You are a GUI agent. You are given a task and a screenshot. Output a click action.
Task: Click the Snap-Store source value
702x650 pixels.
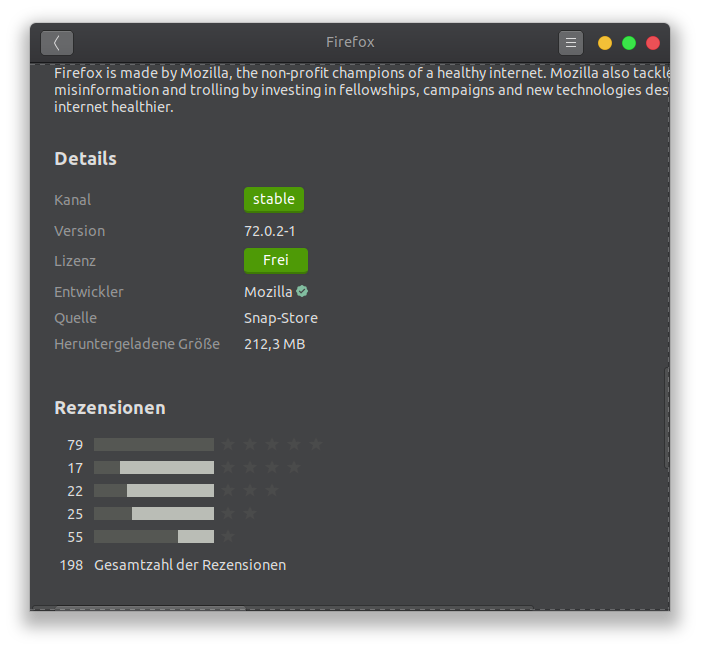point(281,318)
